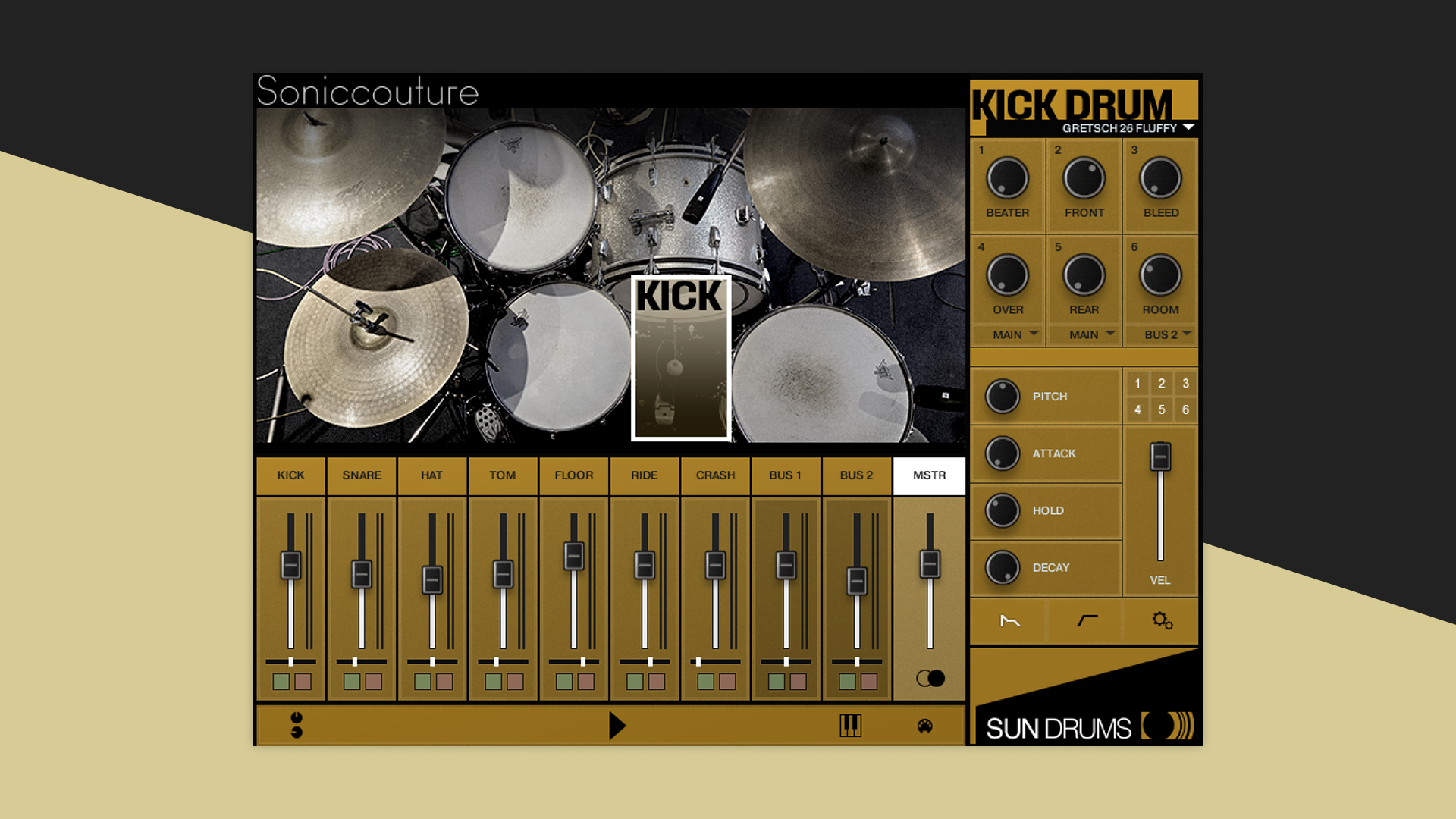Select the CRASH mixer tab
Viewport: 1456px width, 819px height.
(x=716, y=475)
